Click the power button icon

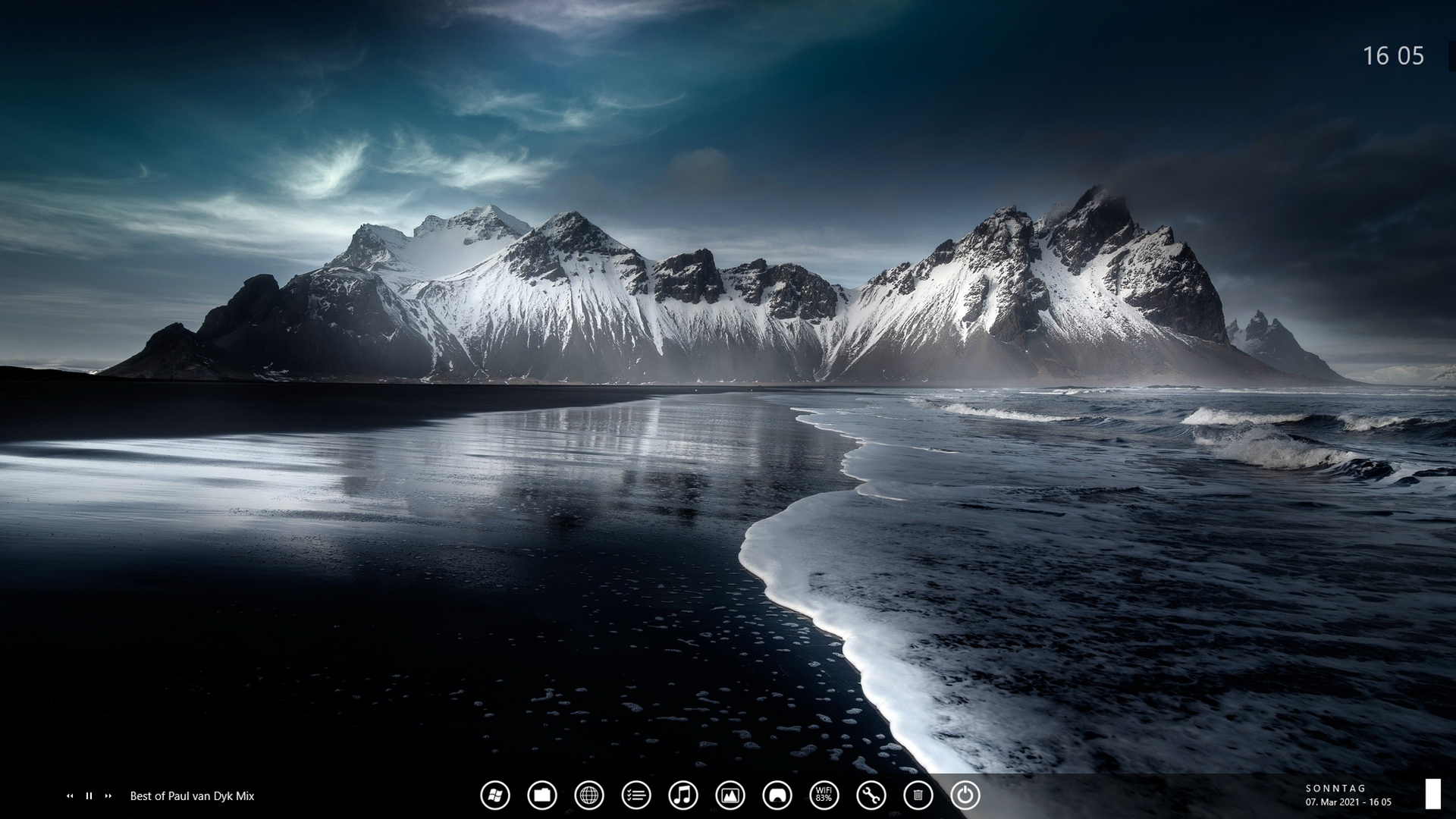965,795
